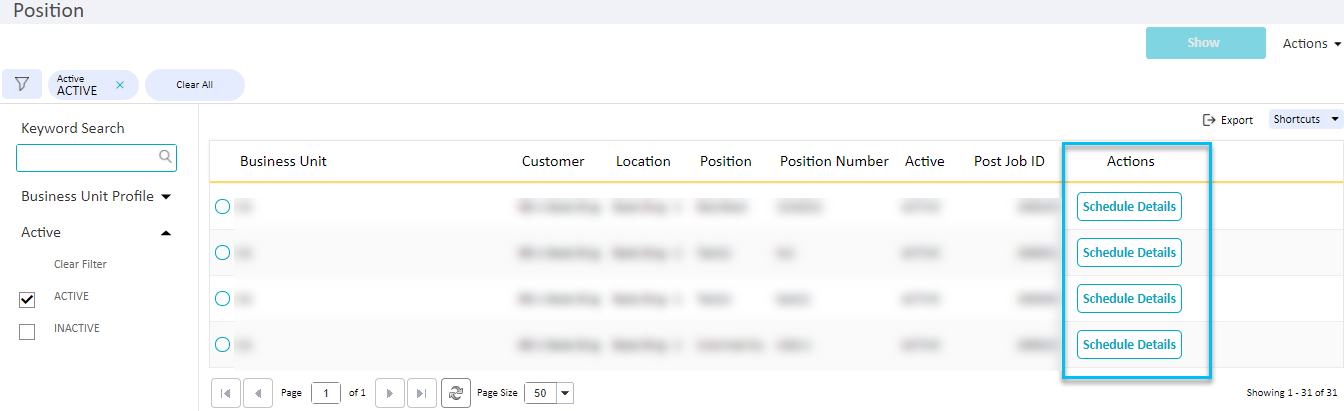Sort by Position Number column header
The image size is (1344, 411).
pyautogui.click(x=834, y=161)
